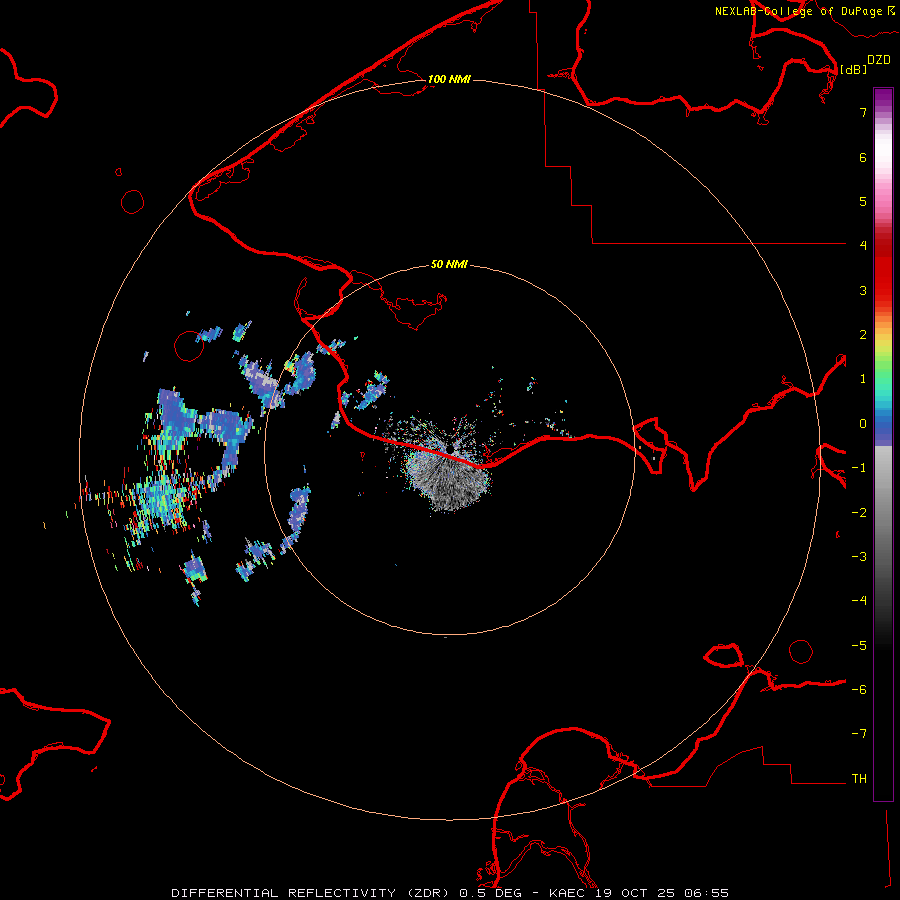Click the 06:55 timestamp
The width and height of the screenshot is (900, 900).
707,893
